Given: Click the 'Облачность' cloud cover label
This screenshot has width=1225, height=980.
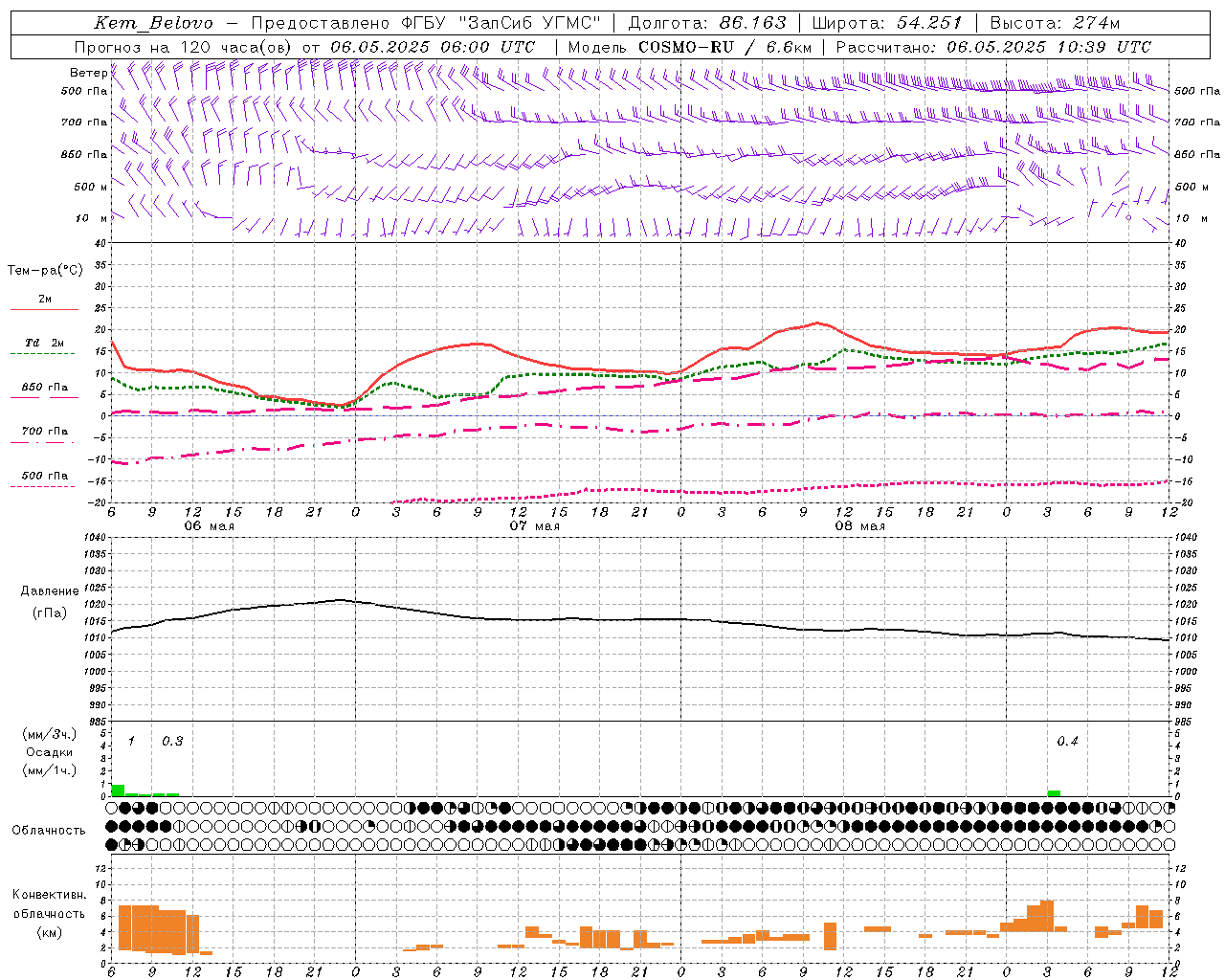Looking at the screenshot, I should 49,830.
